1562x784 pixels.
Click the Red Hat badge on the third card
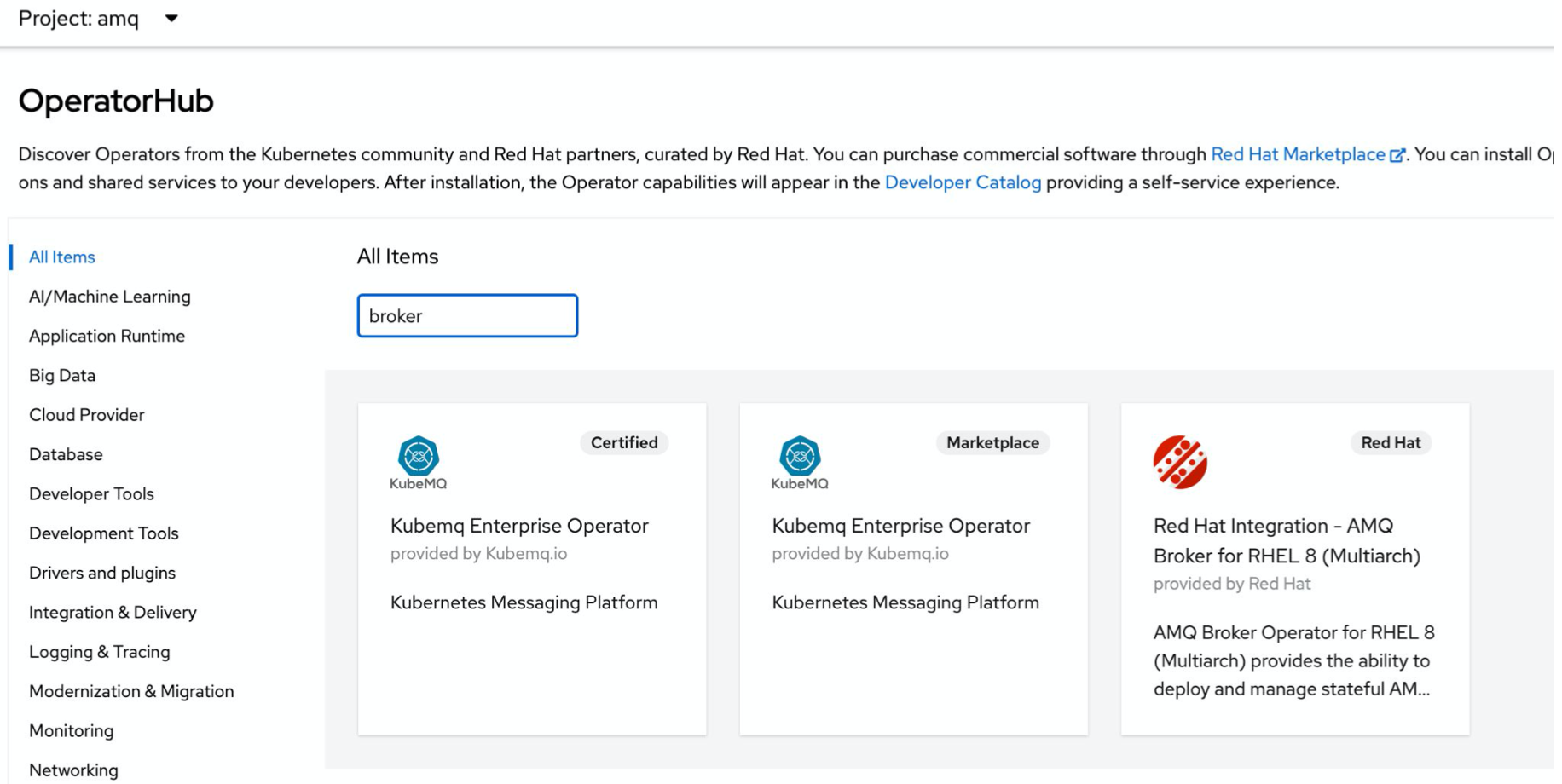coord(1391,442)
